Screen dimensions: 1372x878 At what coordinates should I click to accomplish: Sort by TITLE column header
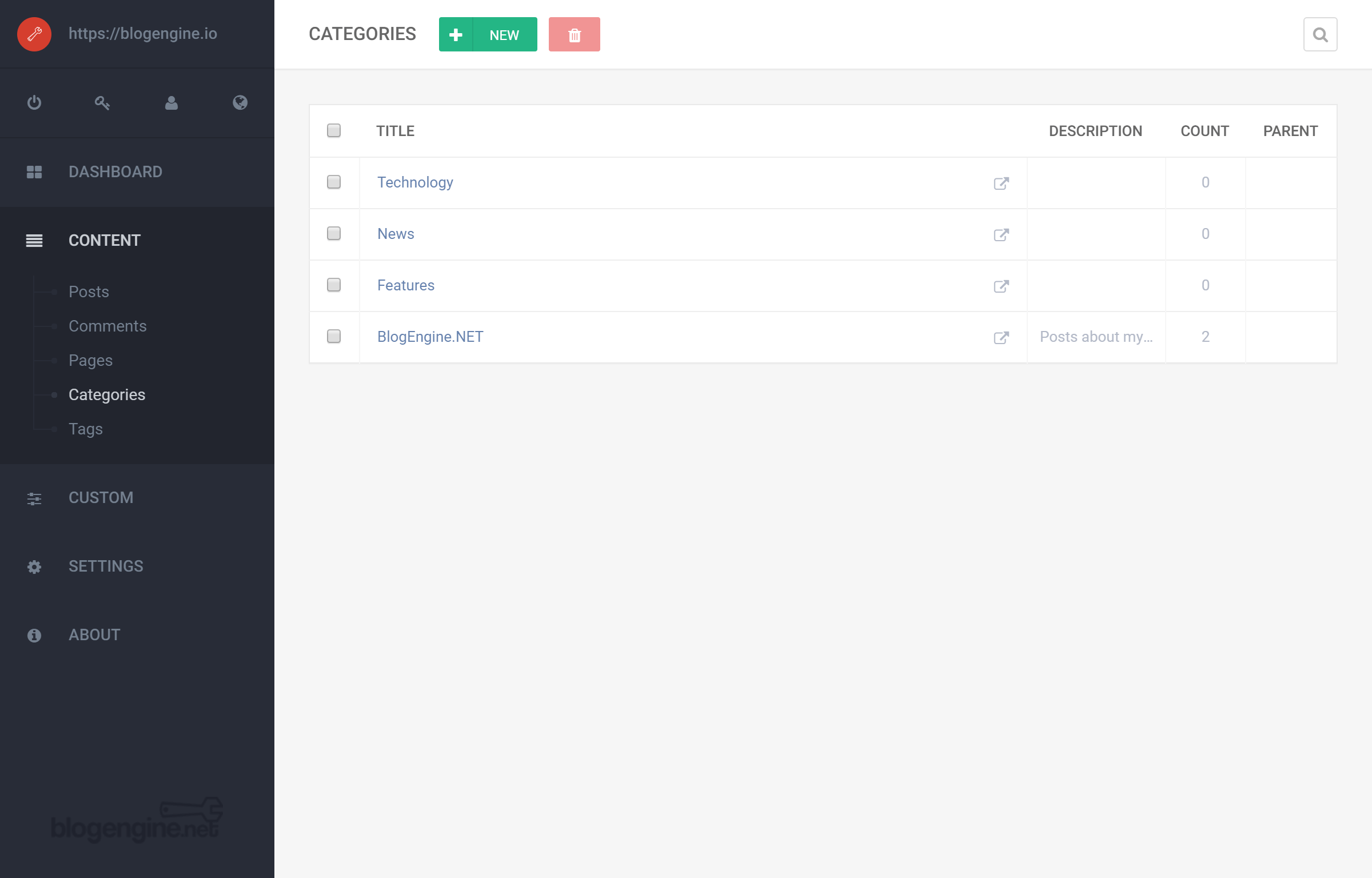click(x=395, y=131)
